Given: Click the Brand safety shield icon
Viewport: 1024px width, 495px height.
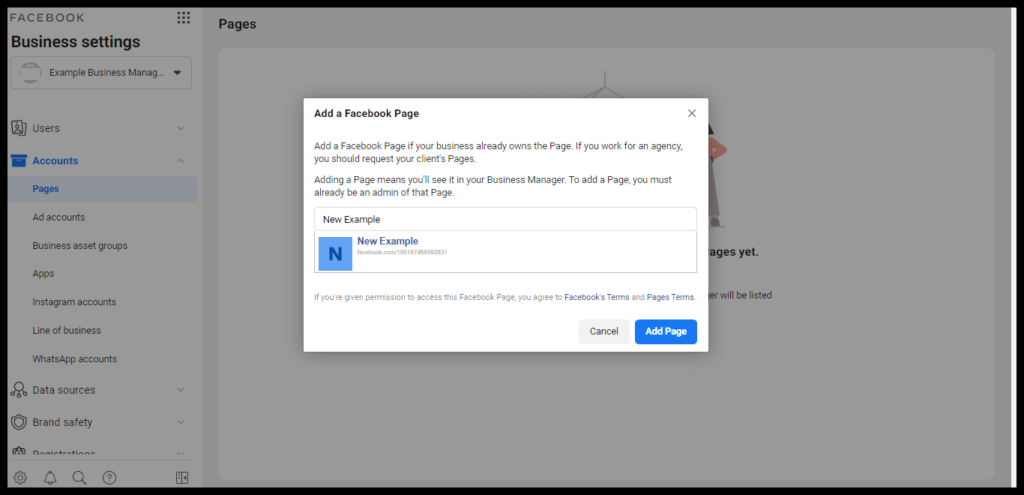Looking at the screenshot, I should tap(19, 422).
